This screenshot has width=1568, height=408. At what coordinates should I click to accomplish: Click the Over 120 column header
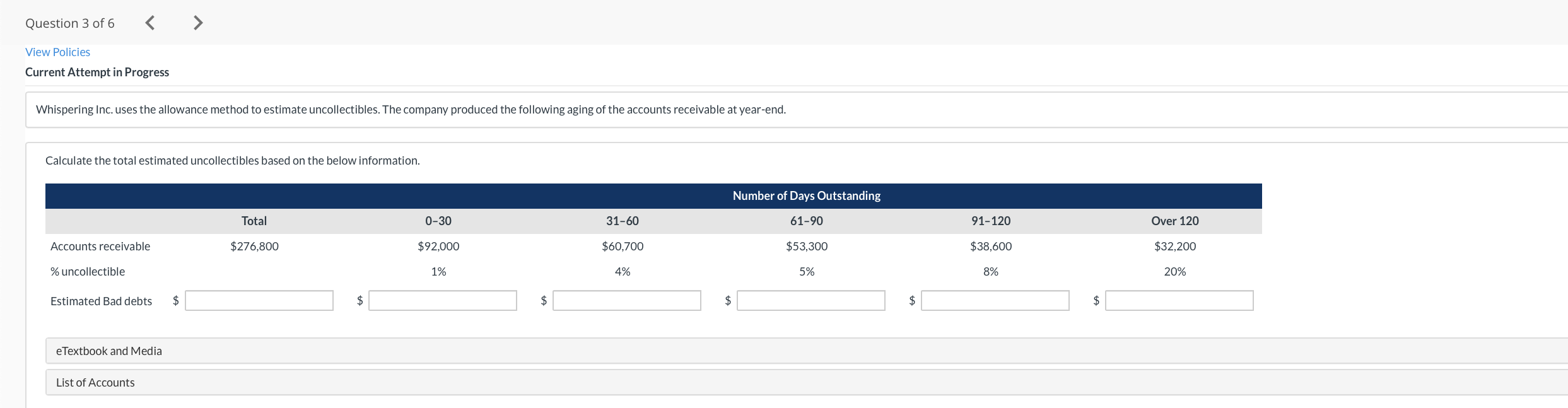pos(1175,221)
